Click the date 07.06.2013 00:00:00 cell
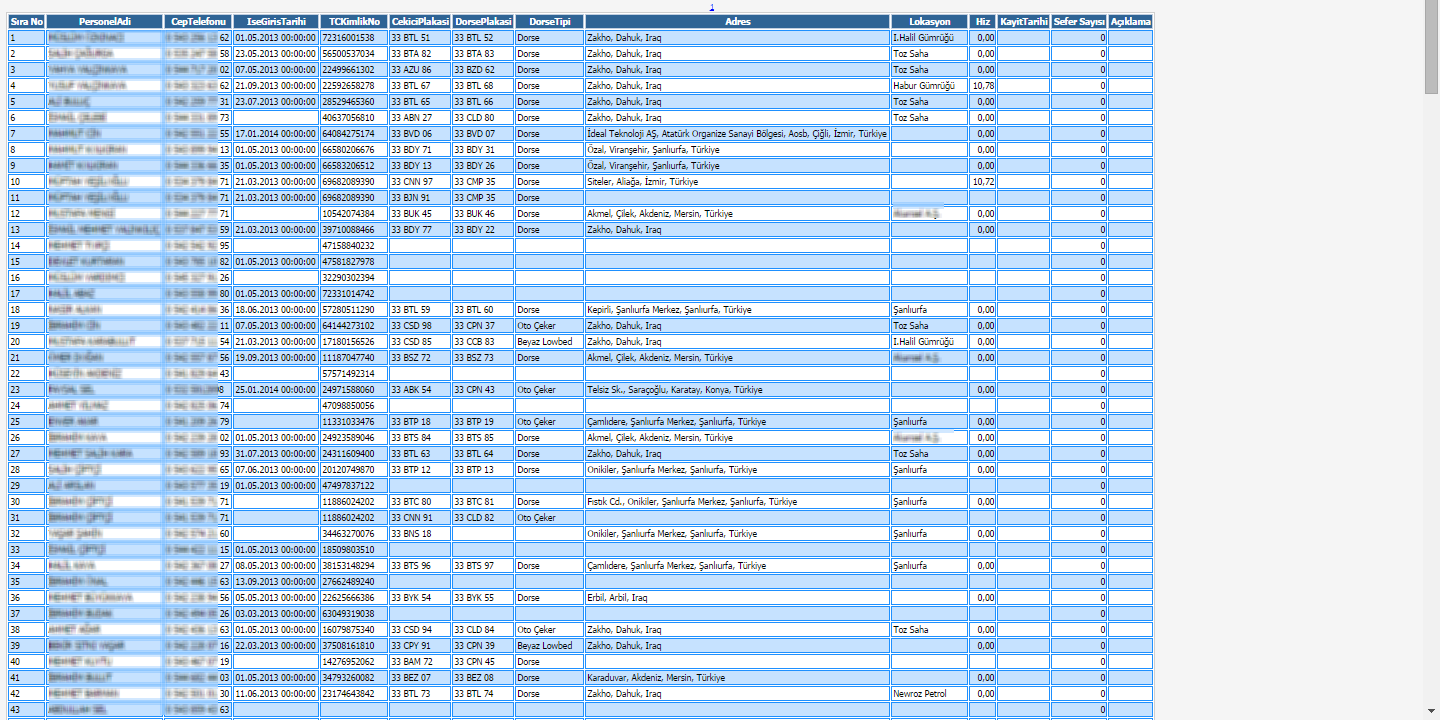The width and height of the screenshot is (1440, 720). pos(276,470)
